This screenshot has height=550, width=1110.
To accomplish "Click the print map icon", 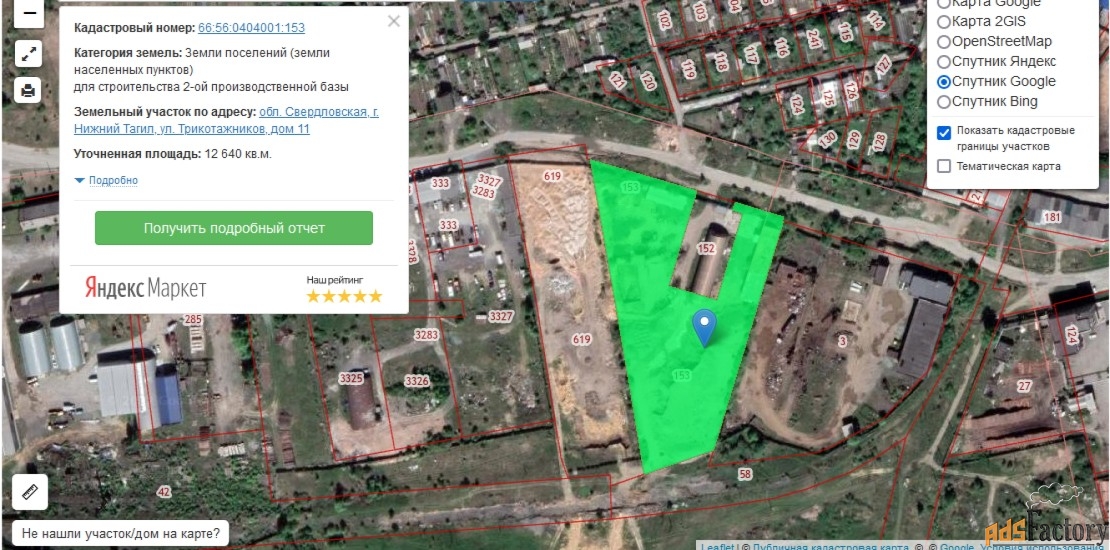I will pyautogui.click(x=28, y=91).
